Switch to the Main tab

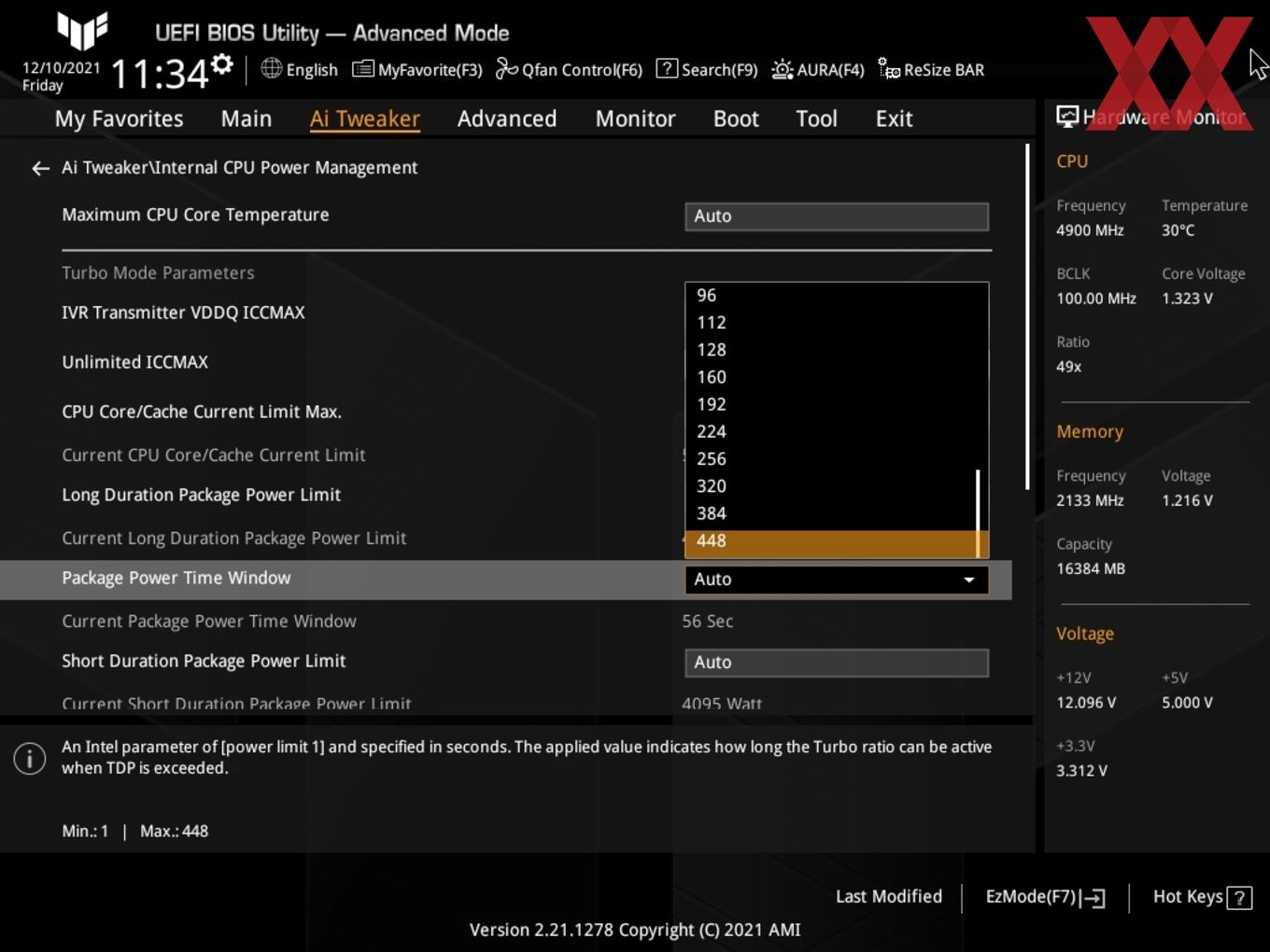tap(247, 119)
